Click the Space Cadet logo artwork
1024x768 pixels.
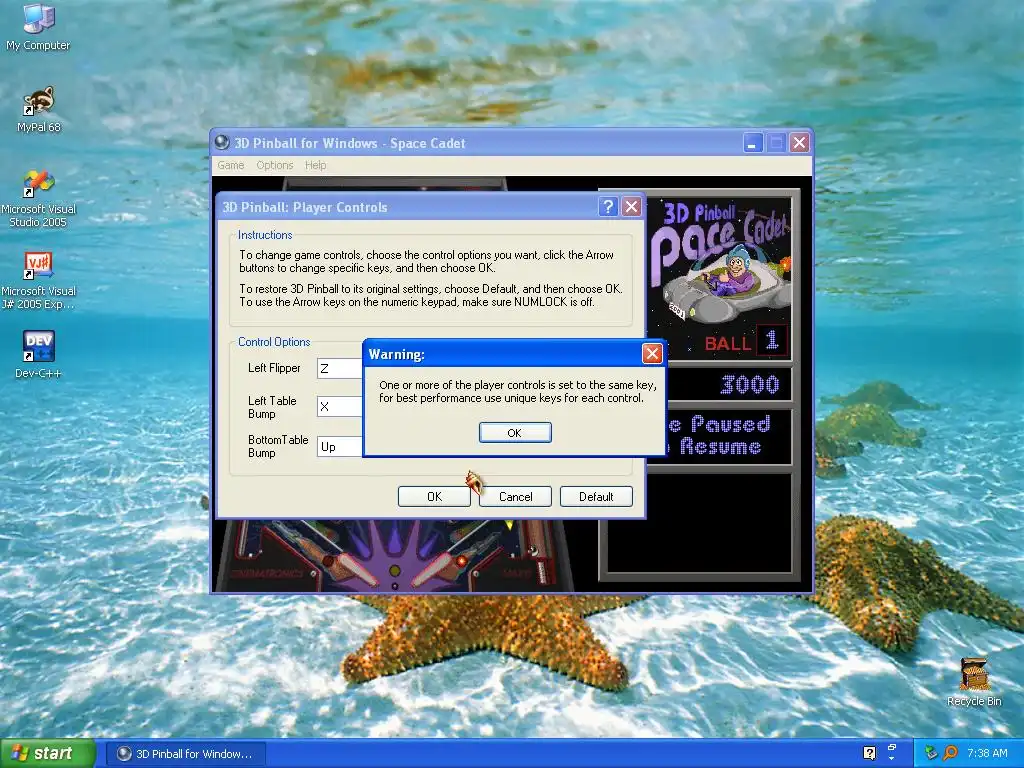tap(722, 261)
